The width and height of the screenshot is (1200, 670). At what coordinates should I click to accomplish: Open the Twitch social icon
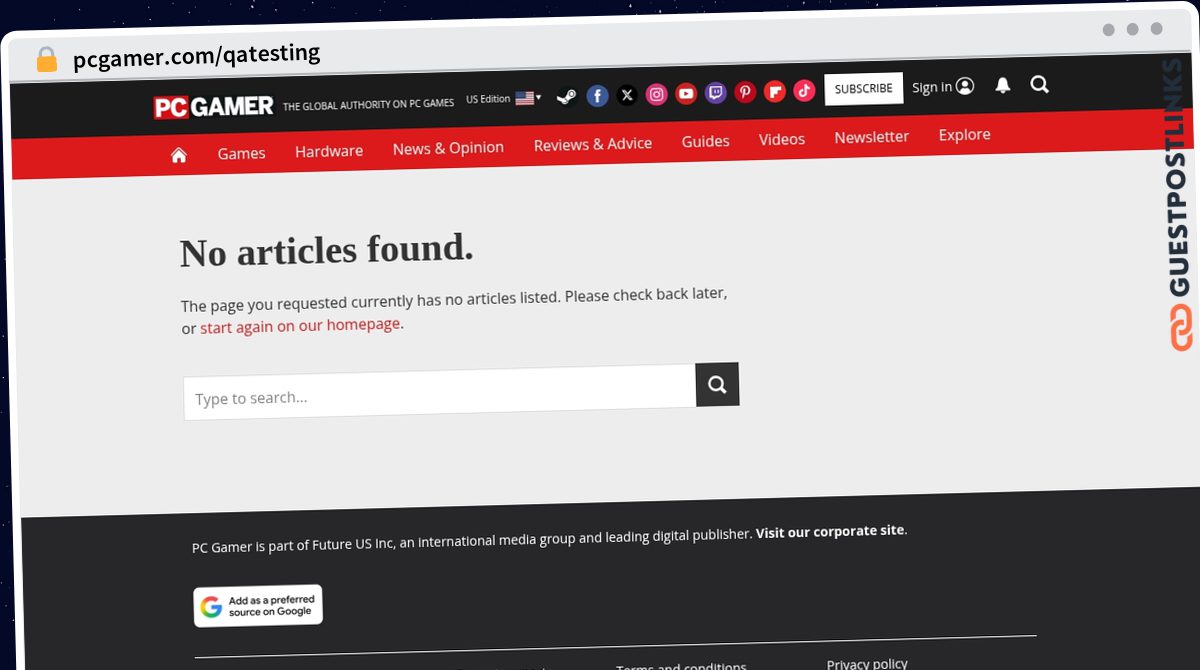tap(716, 93)
